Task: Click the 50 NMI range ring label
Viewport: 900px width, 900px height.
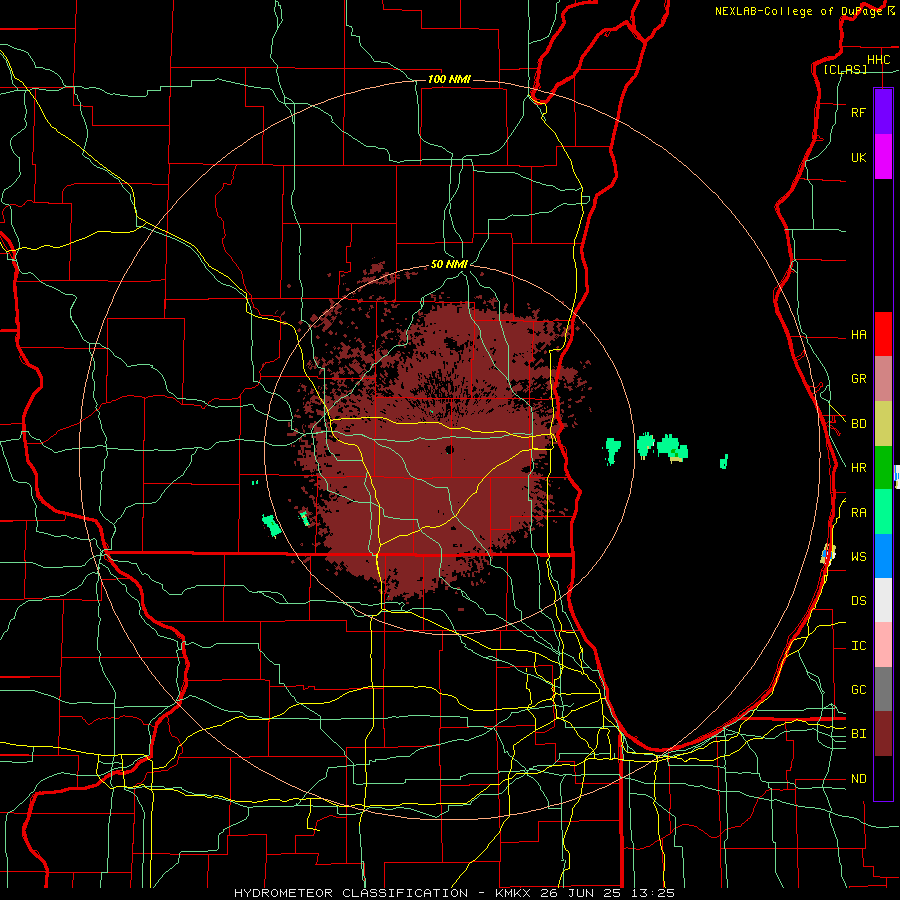Action: pos(449,264)
